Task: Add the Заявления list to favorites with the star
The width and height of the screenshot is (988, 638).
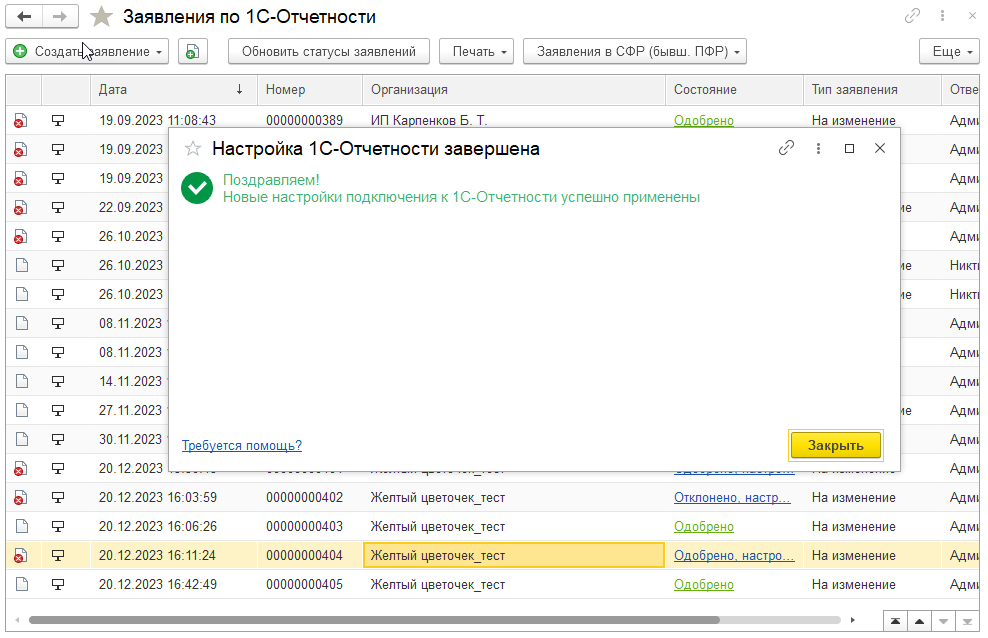Action: coord(101,17)
